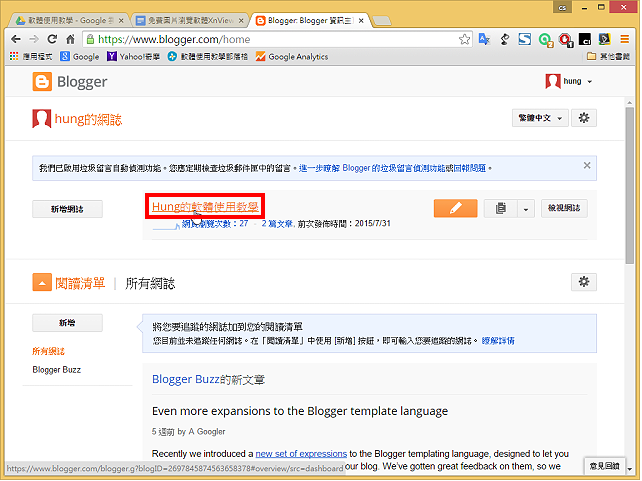Click the 新增網誌 button
The image size is (642, 481).
tap(68, 209)
